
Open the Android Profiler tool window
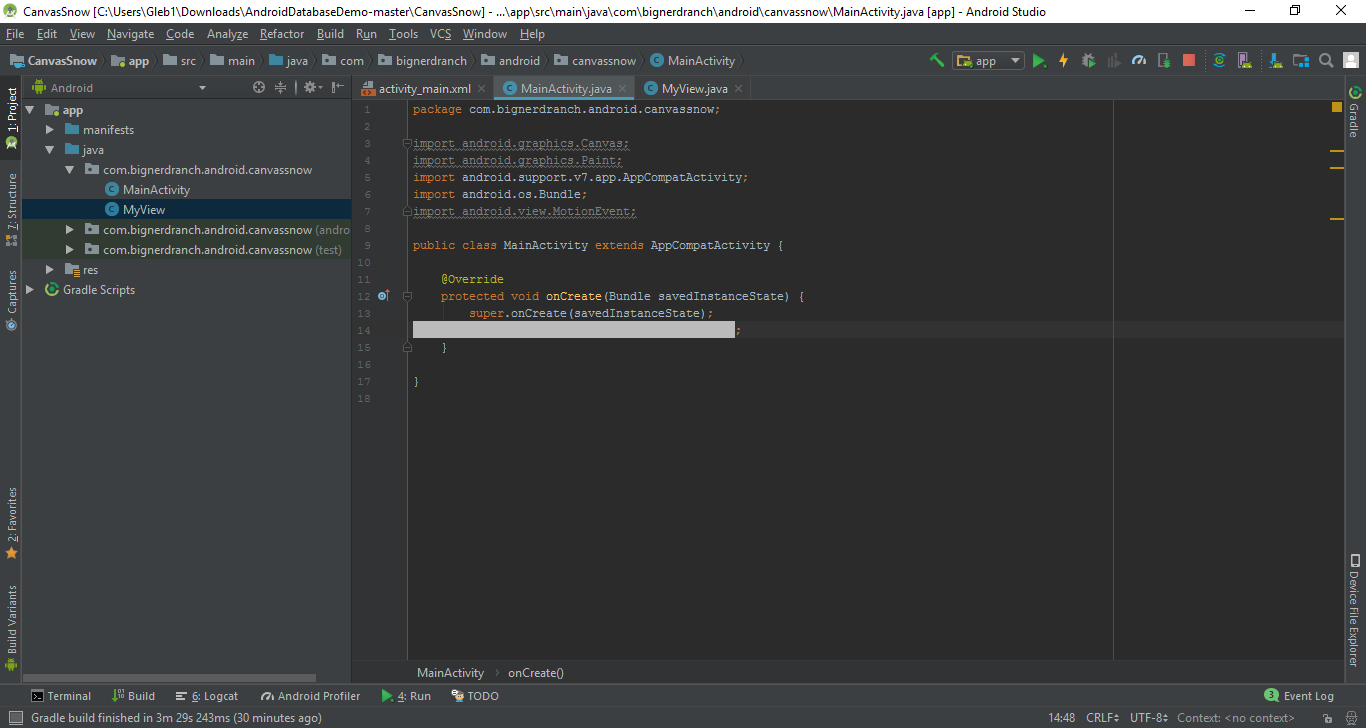tap(310, 696)
